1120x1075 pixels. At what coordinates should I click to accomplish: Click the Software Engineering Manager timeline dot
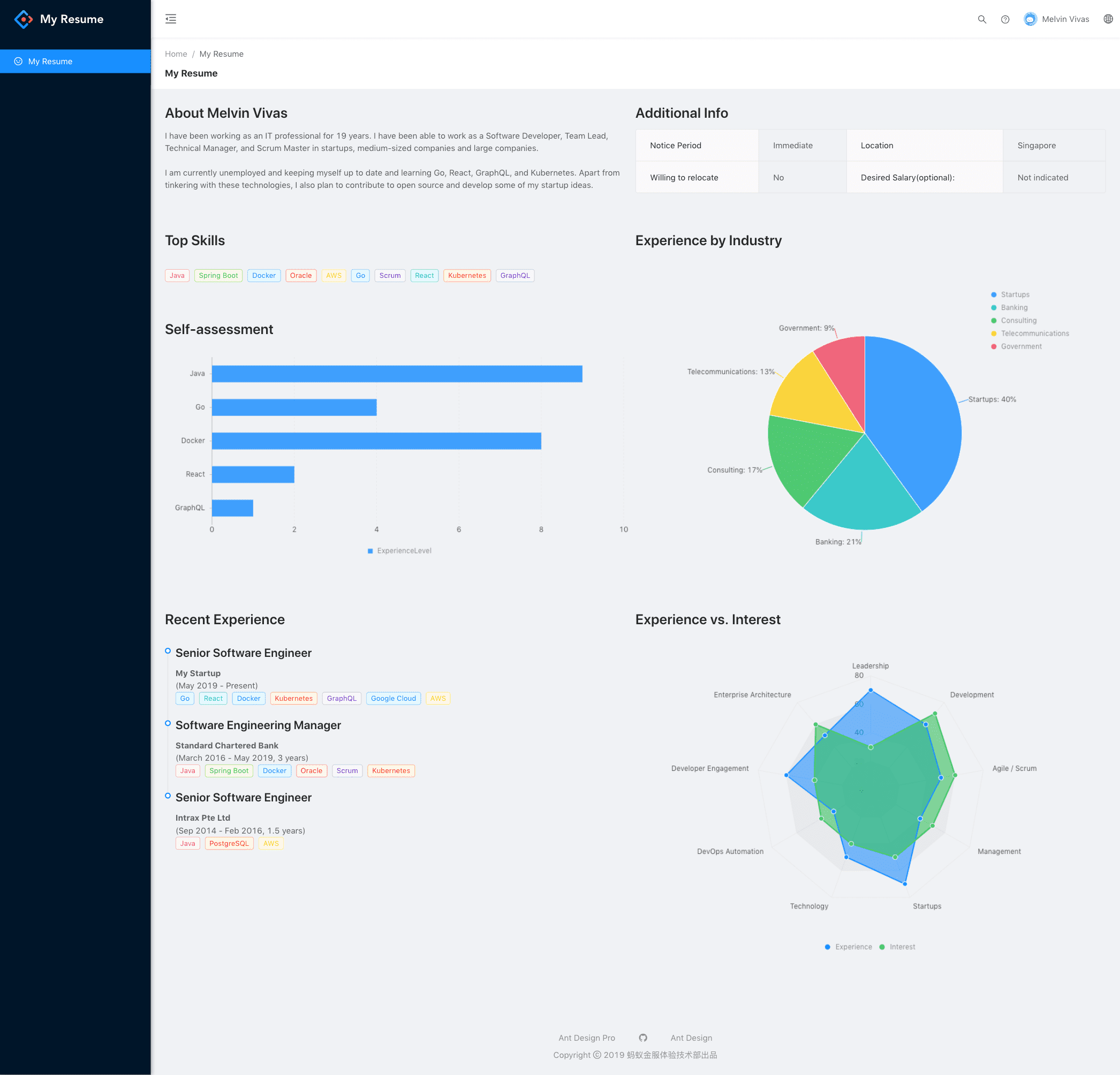point(168,723)
